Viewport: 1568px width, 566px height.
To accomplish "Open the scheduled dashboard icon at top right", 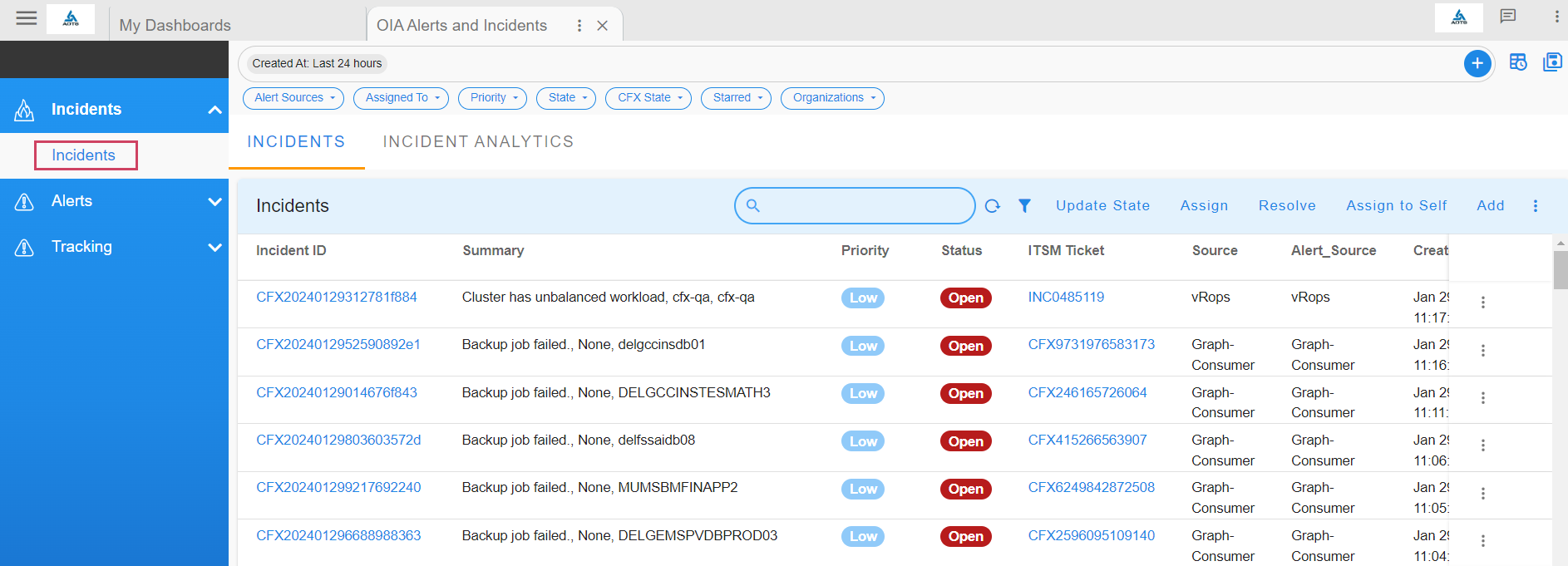I will point(1518,62).
